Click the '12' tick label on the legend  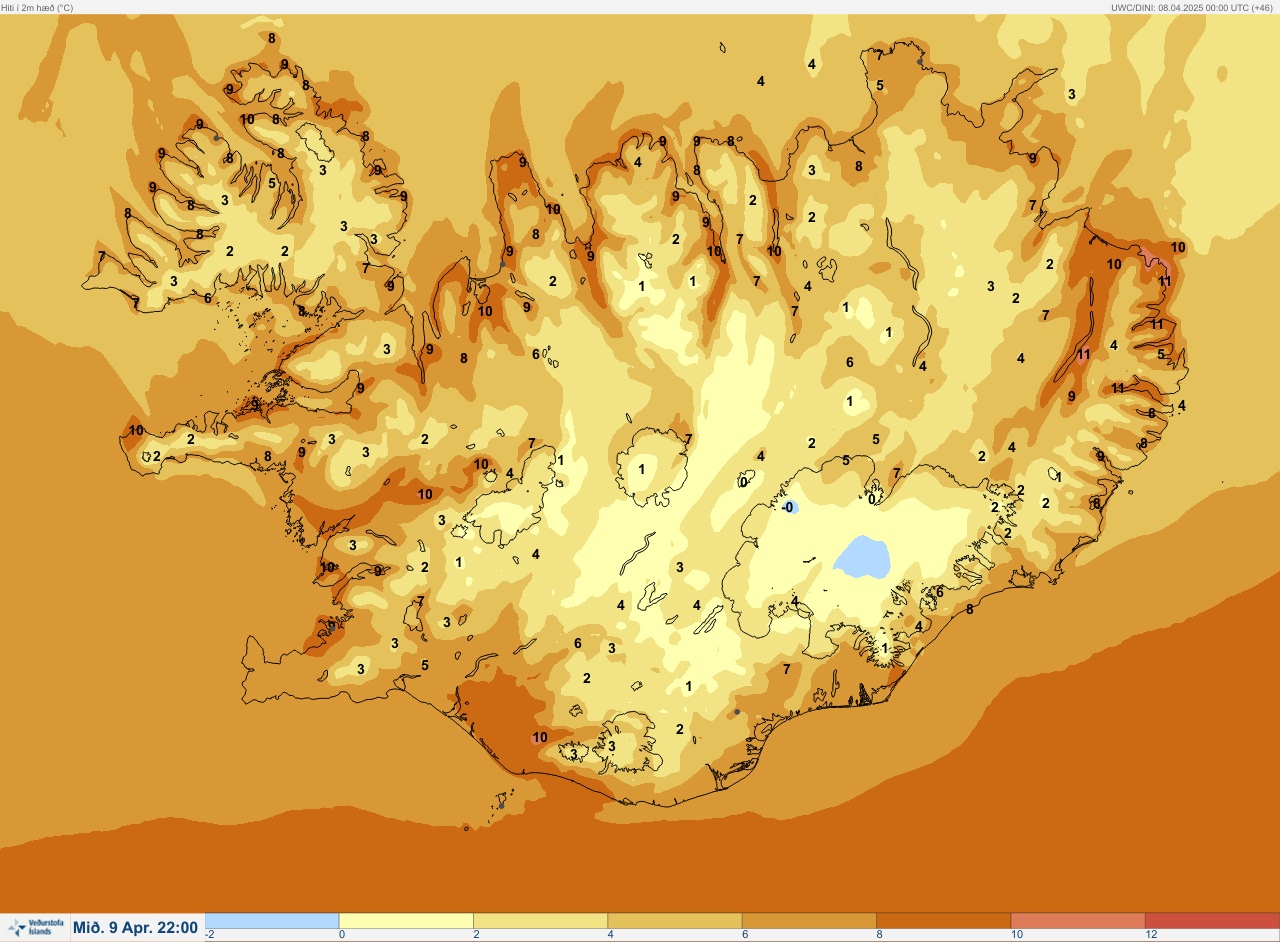1151,935
